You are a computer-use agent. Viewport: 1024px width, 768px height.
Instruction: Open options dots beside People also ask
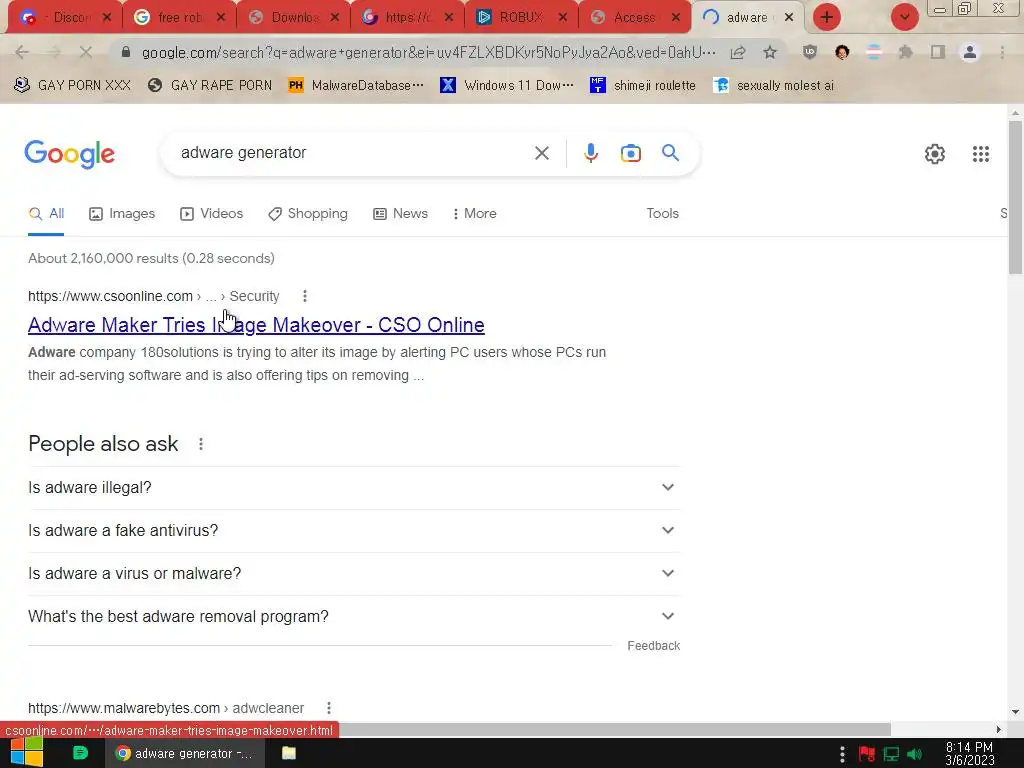click(201, 444)
